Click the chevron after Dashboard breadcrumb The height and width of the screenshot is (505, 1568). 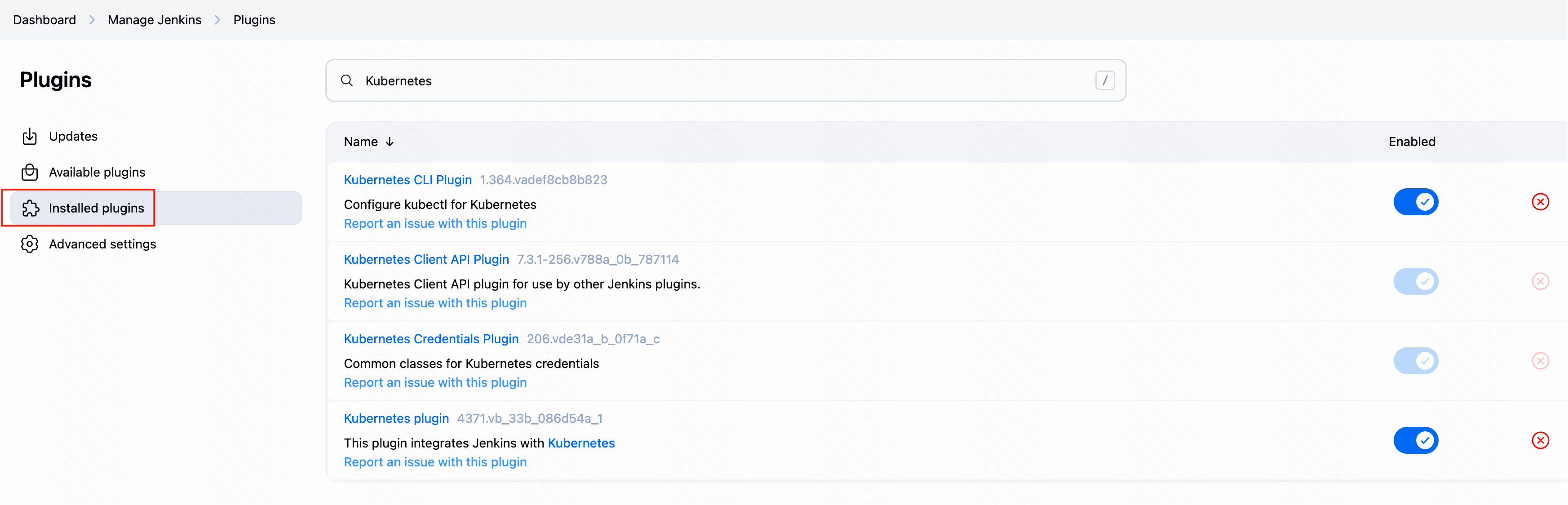(x=92, y=20)
